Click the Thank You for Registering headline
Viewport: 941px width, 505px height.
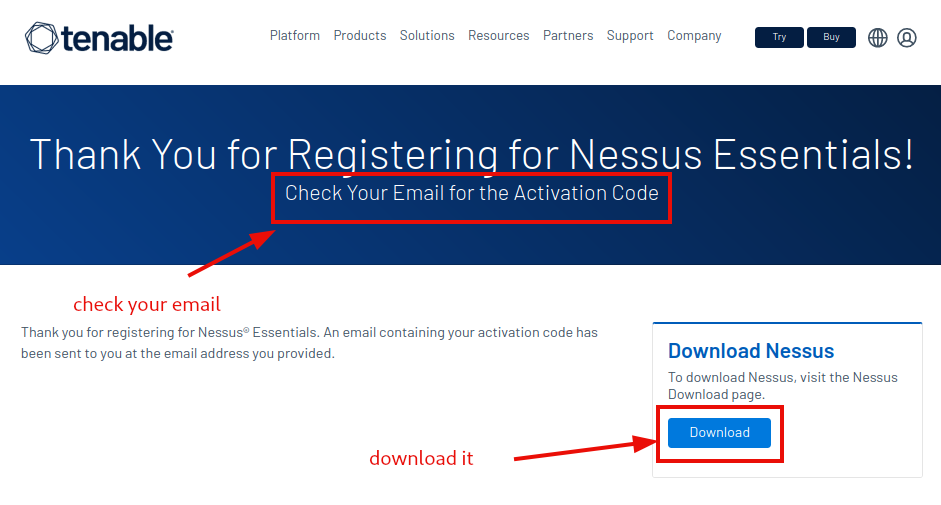tap(471, 154)
